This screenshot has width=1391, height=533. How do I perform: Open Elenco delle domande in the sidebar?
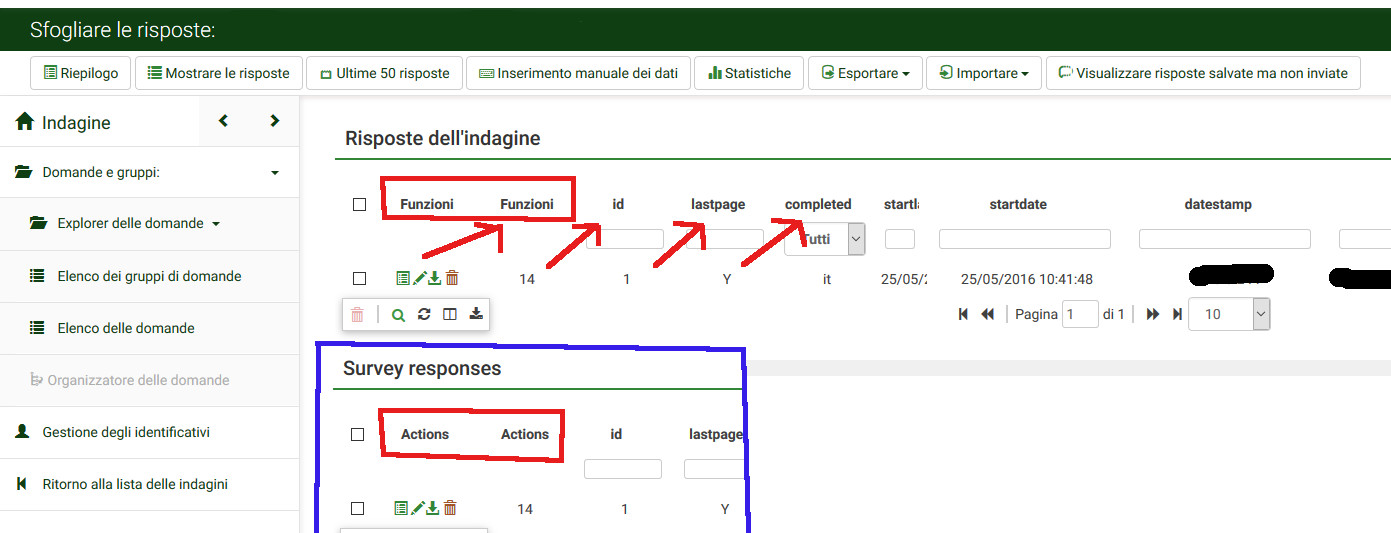click(126, 328)
